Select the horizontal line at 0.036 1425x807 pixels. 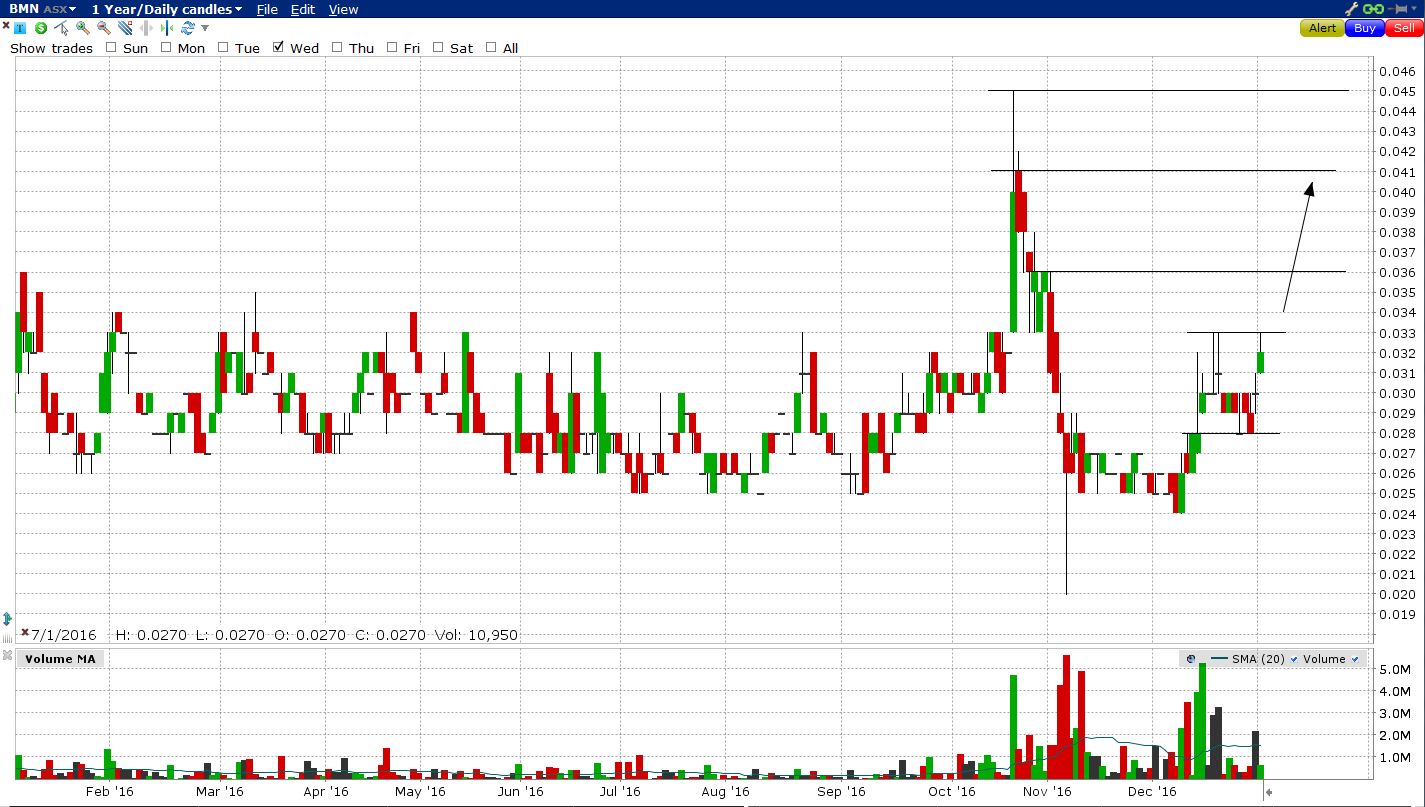[1190, 271]
